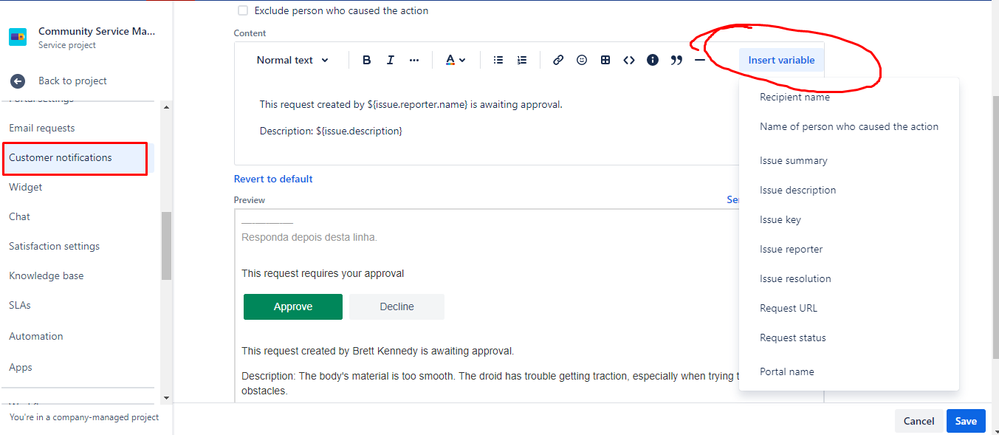Click the Description line in content editor
This screenshot has width=999, height=435.
pyautogui.click(x=331, y=131)
